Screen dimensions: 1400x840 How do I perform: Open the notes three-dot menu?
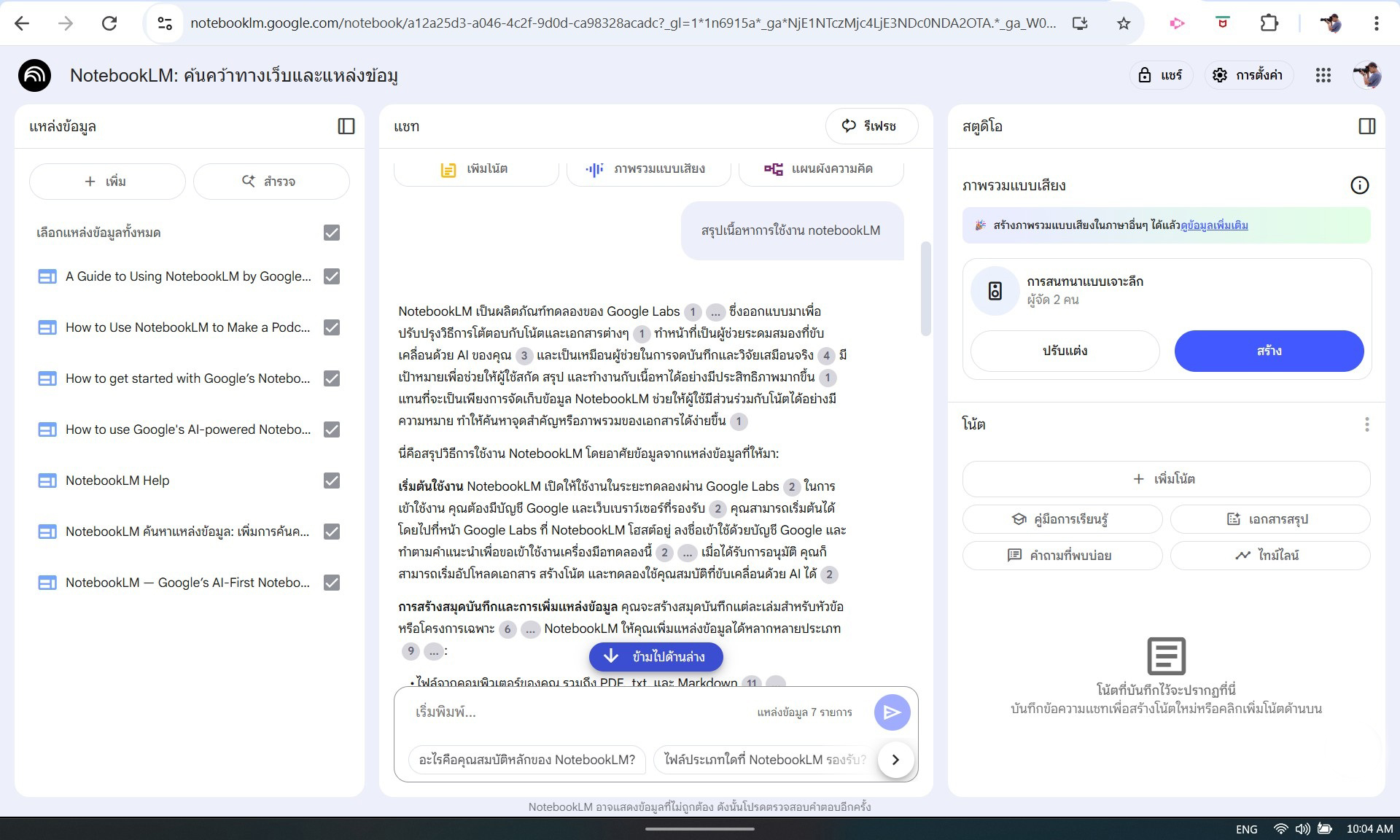pyautogui.click(x=1367, y=424)
